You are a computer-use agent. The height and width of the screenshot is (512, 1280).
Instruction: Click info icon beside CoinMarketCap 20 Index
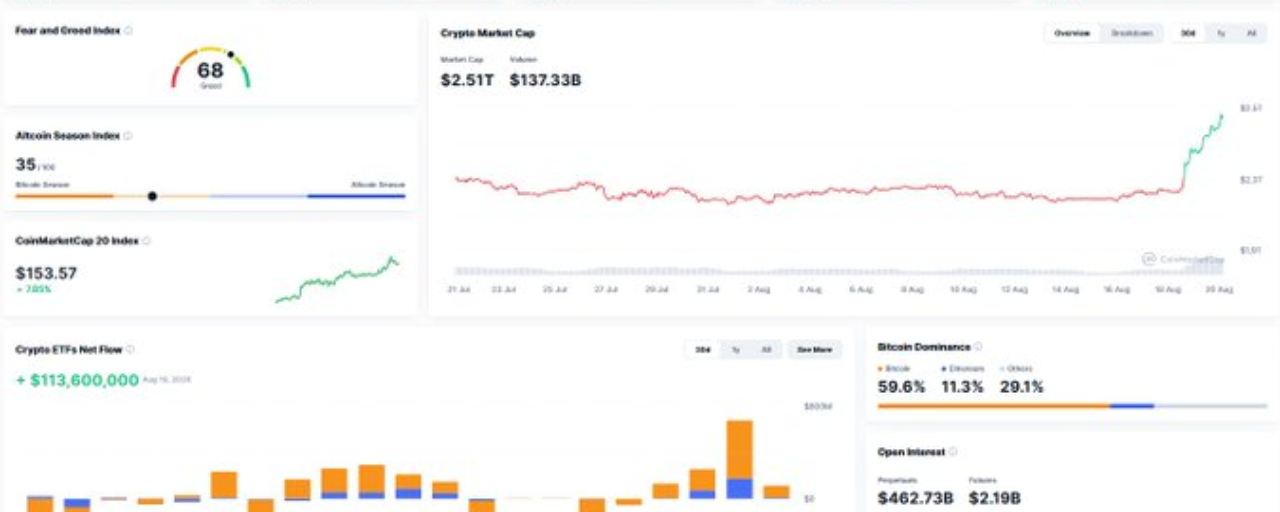coord(147,241)
